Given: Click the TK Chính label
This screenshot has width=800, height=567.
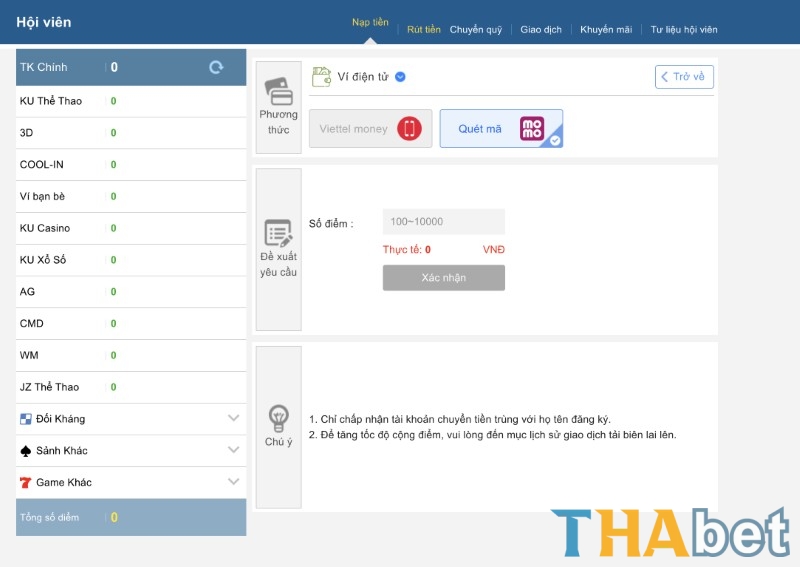Looking at the screenshot, I should 43,67.
